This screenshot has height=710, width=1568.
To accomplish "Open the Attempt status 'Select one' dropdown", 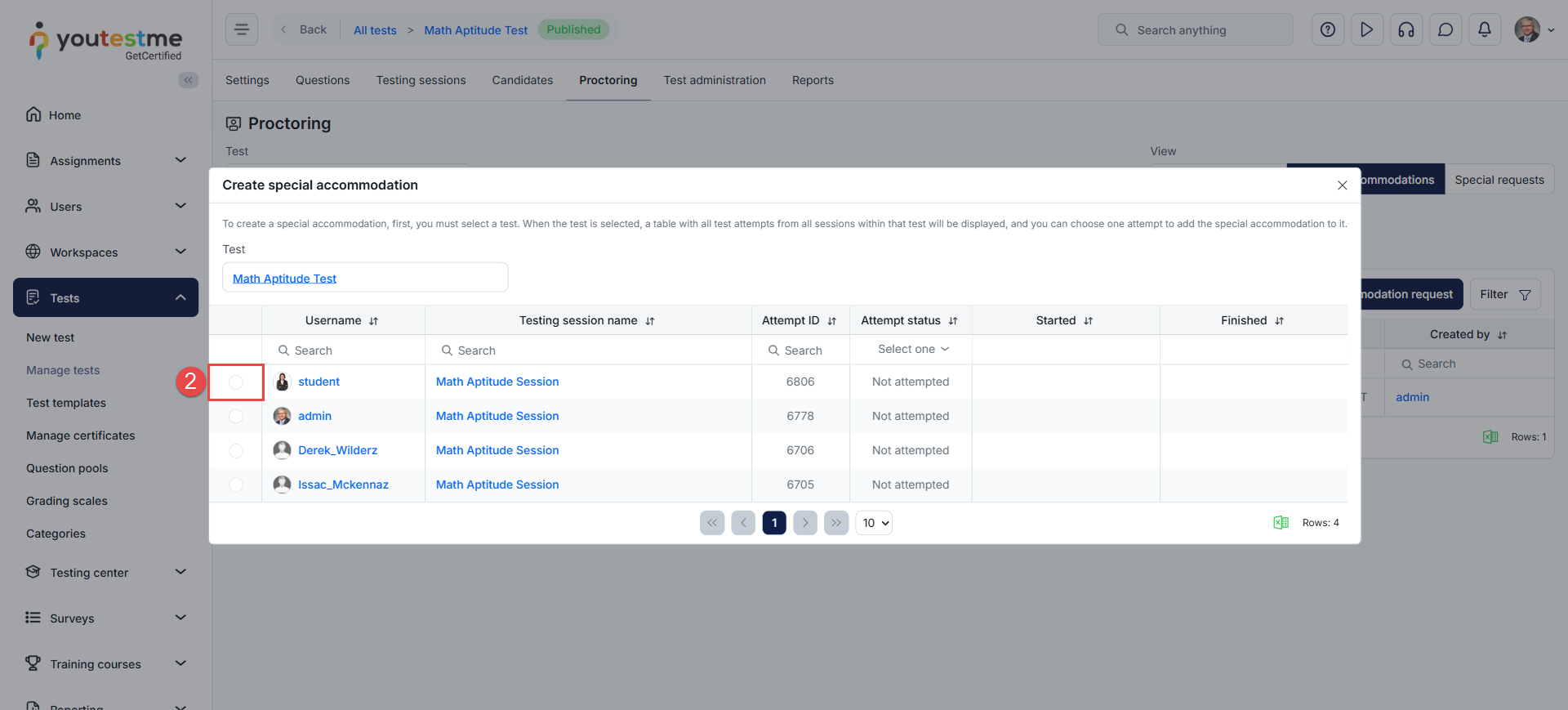I will (911, 350).
